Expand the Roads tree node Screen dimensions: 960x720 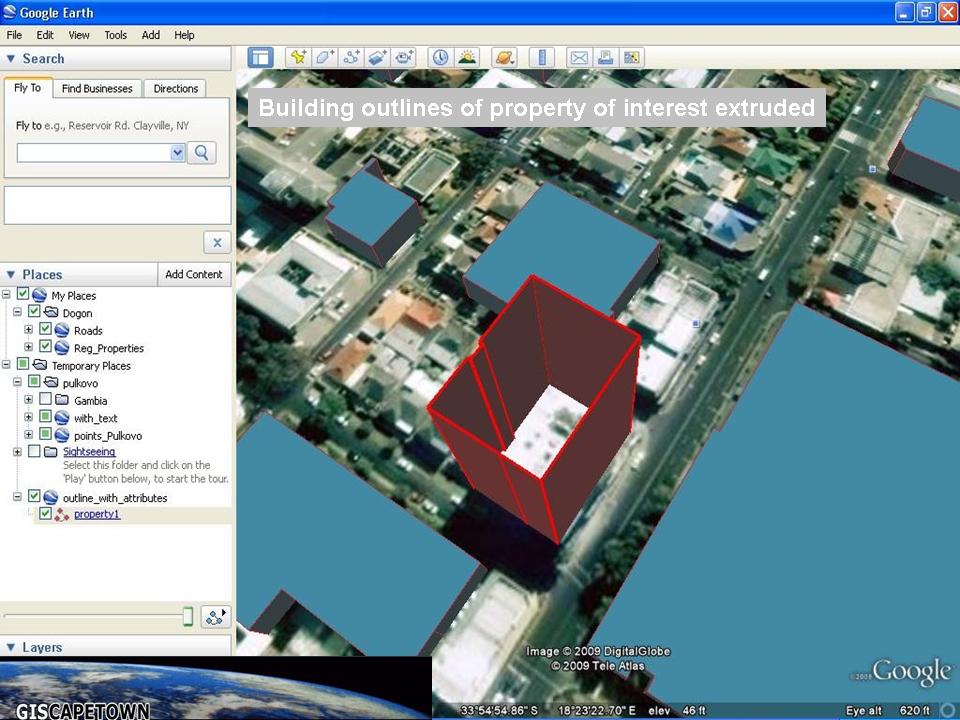[29, 329]
